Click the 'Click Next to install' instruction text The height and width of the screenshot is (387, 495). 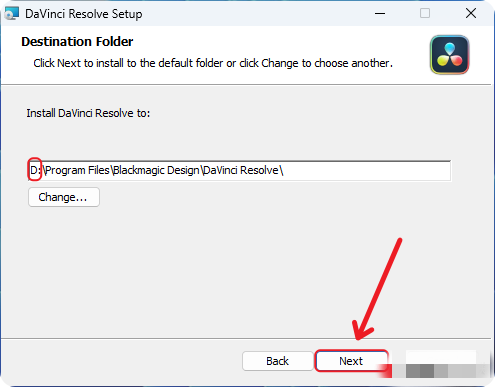point(213,63)
